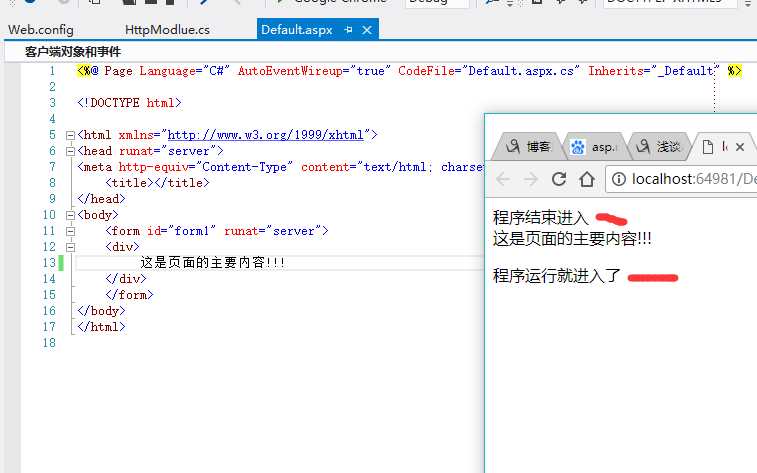This screenshot has width=757, height=473.
Task: Click the browser forward arrow
Action: 531,179
